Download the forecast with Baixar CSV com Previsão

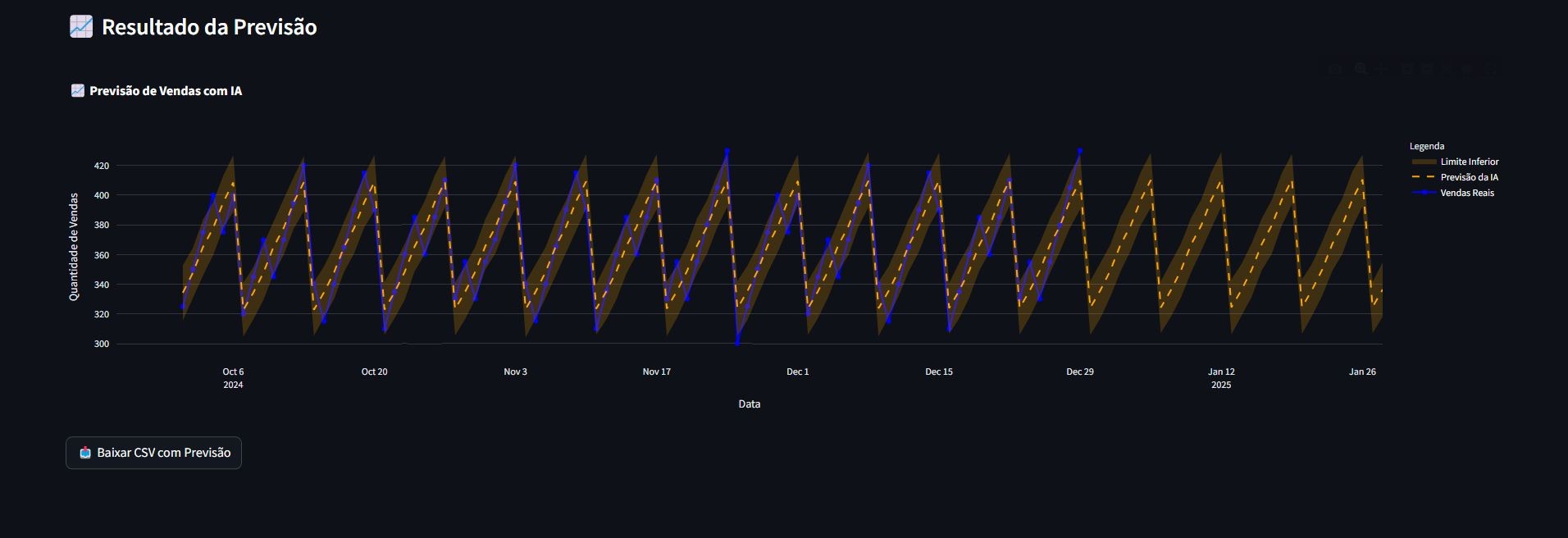154,453
